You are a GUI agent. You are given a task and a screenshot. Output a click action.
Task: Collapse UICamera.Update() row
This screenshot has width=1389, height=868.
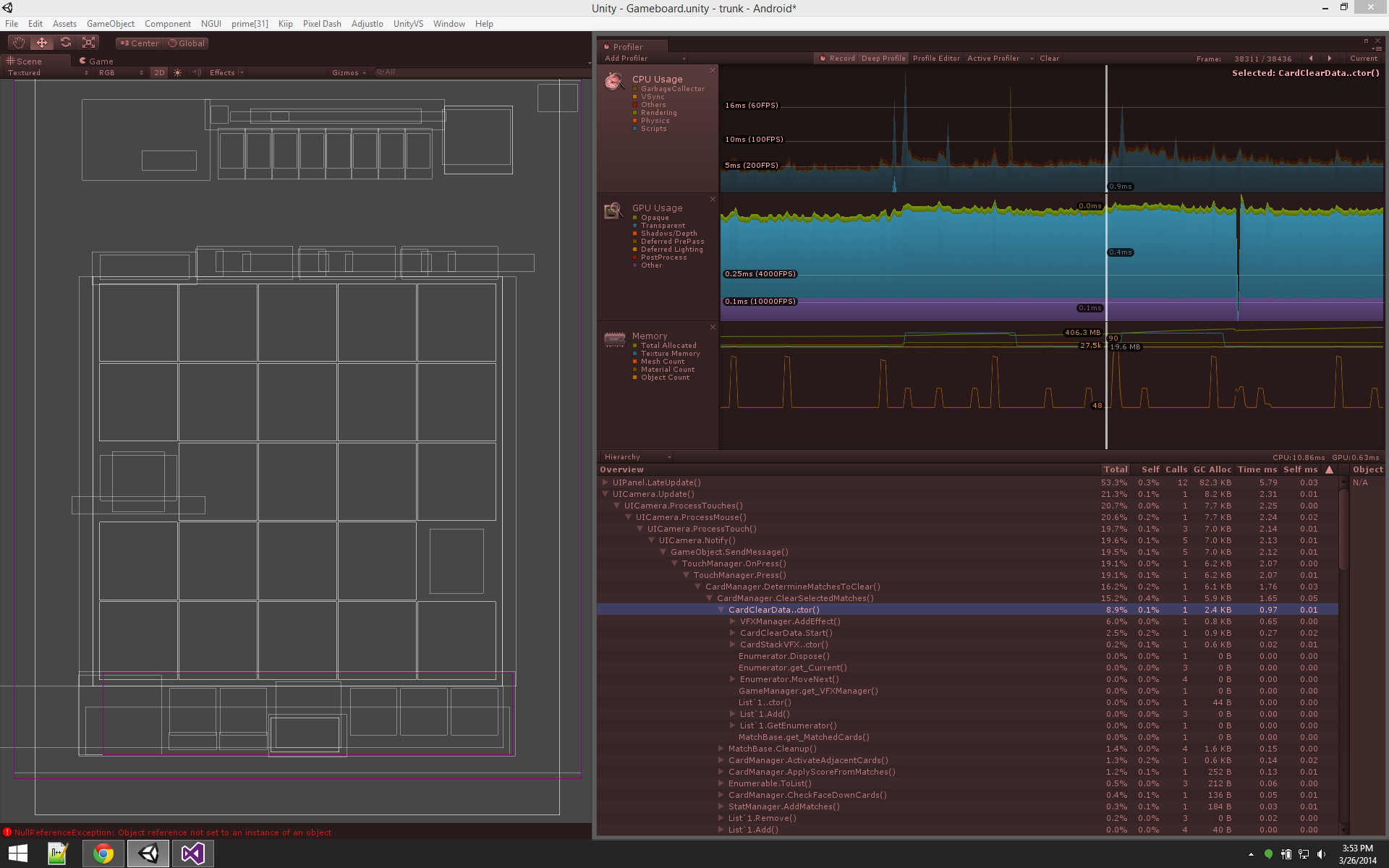pyautogui.click(x=606, y=494)
